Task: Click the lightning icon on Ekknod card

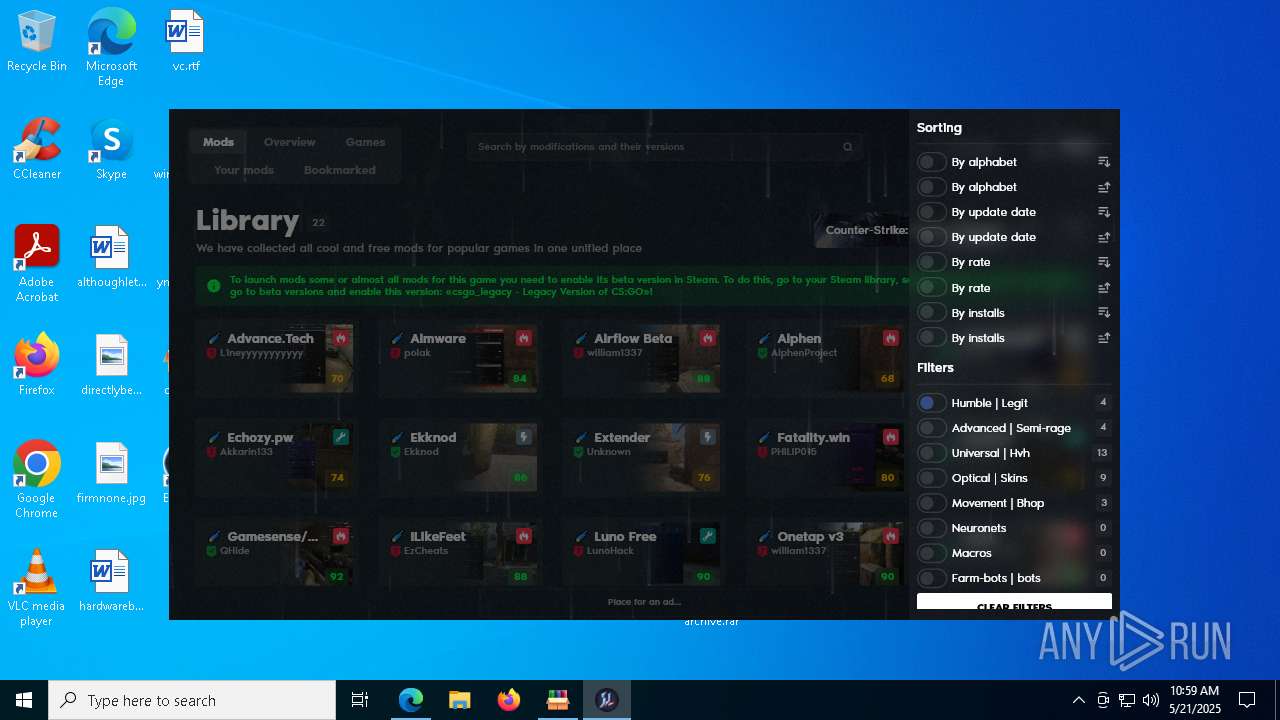Action: pyautogui.click(x=523, y=438)
